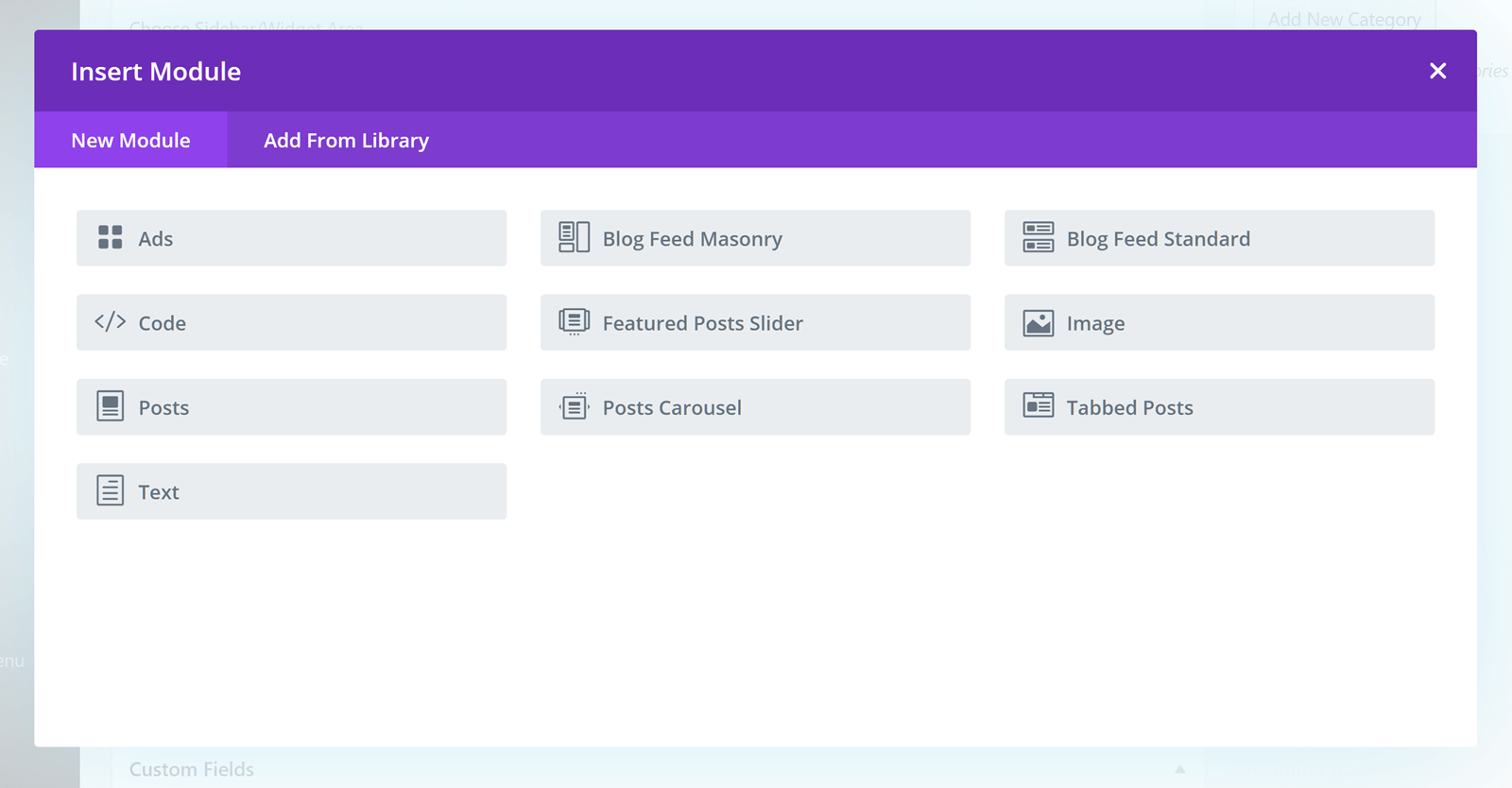Select the "Tabbed Posts" module label
The height and width of the screenshot is (788, 1512).
click(x=1129, y=408)
